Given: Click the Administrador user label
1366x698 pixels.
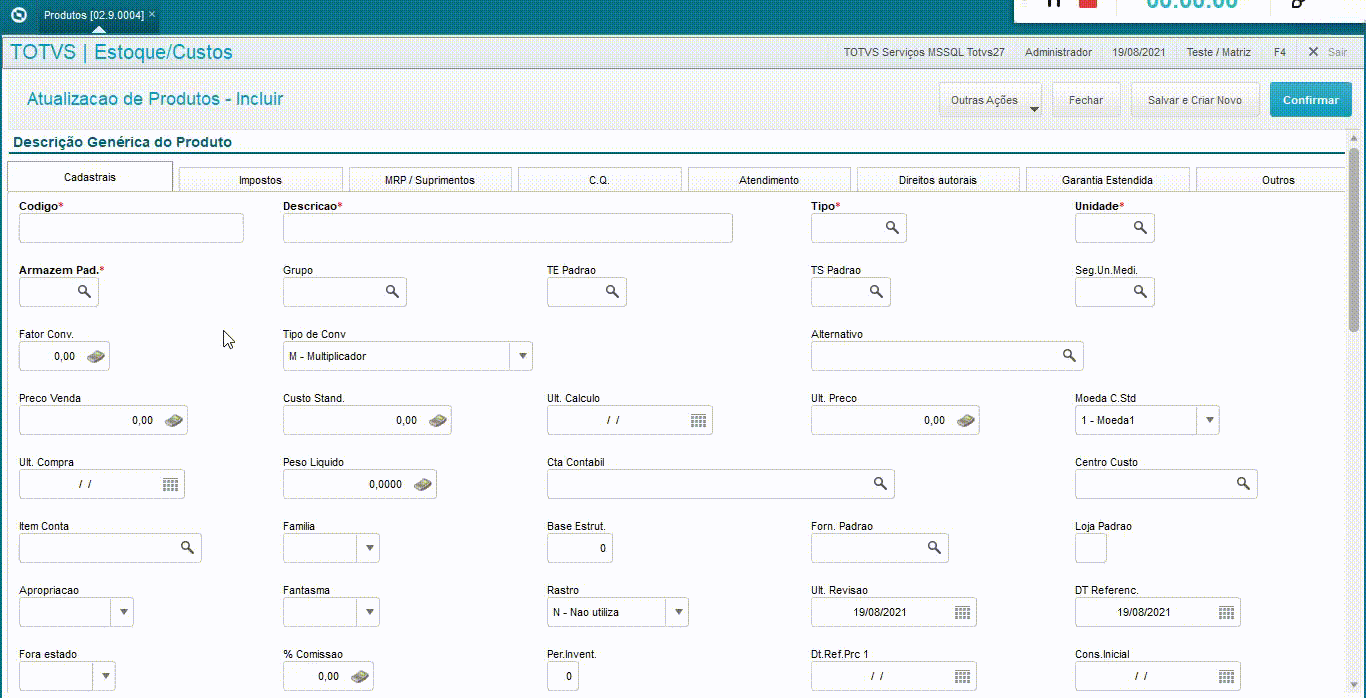Looking at the screenshot, I should point(1059,52).
